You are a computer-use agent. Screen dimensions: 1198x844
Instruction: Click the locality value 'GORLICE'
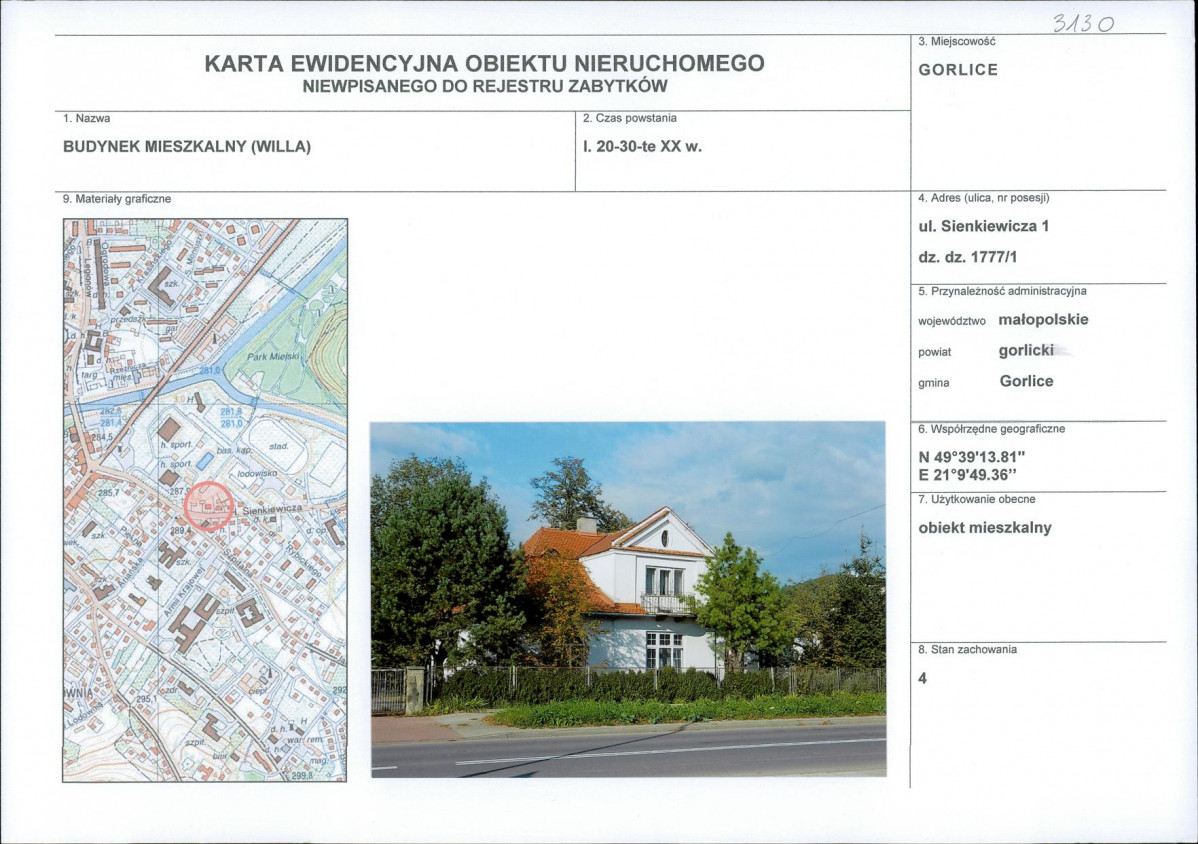click(958, 70)
